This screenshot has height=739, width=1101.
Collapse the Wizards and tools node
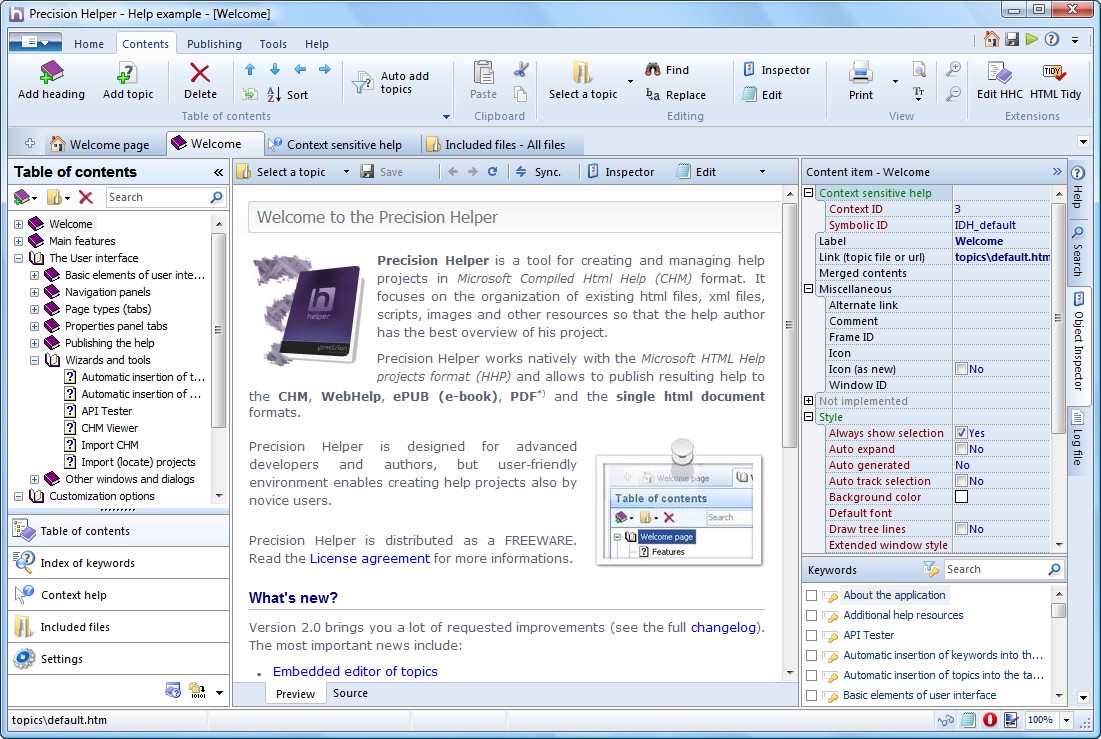[34, 360]
